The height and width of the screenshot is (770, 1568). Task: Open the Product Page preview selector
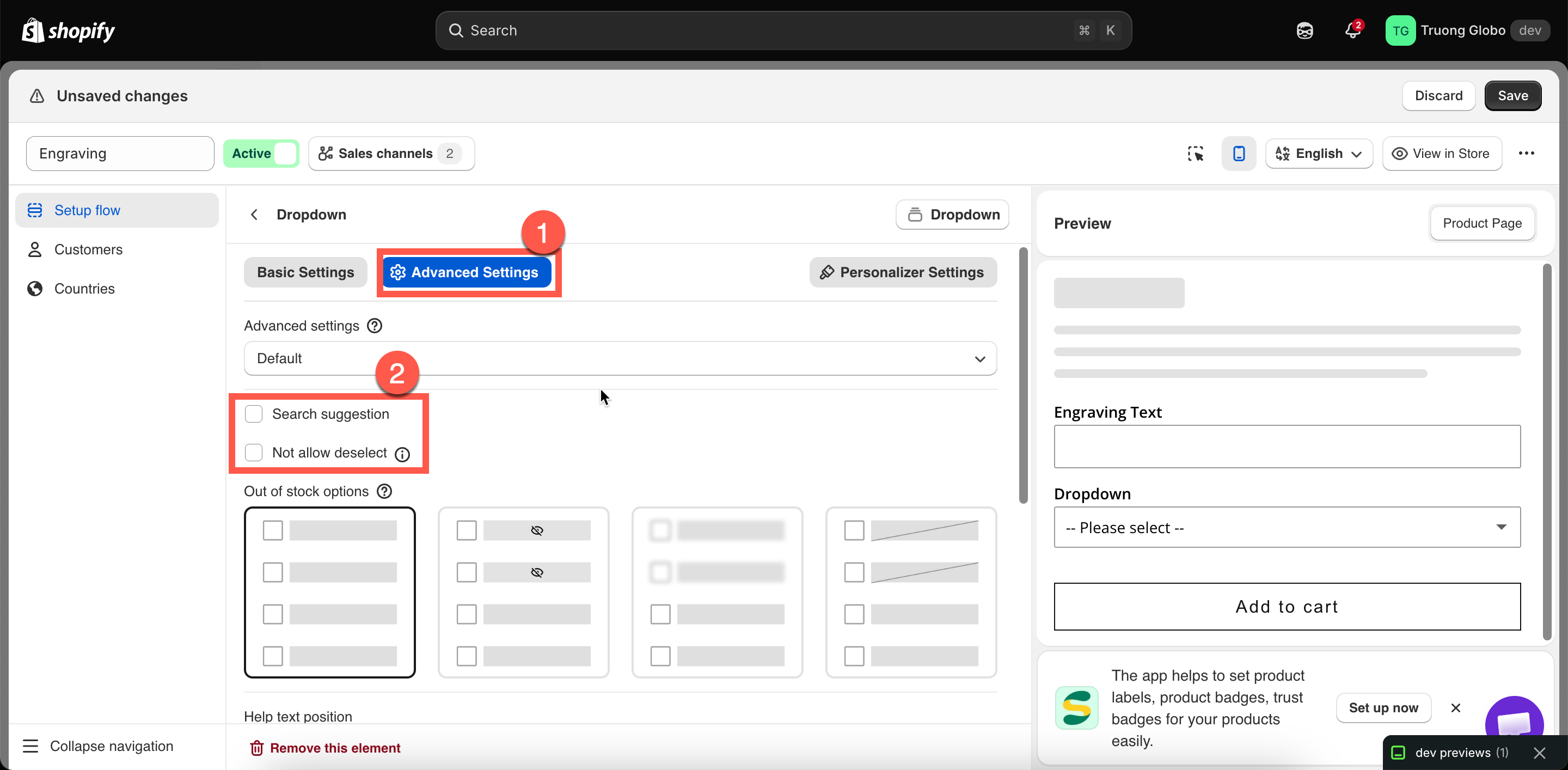tap(1482, 223)
